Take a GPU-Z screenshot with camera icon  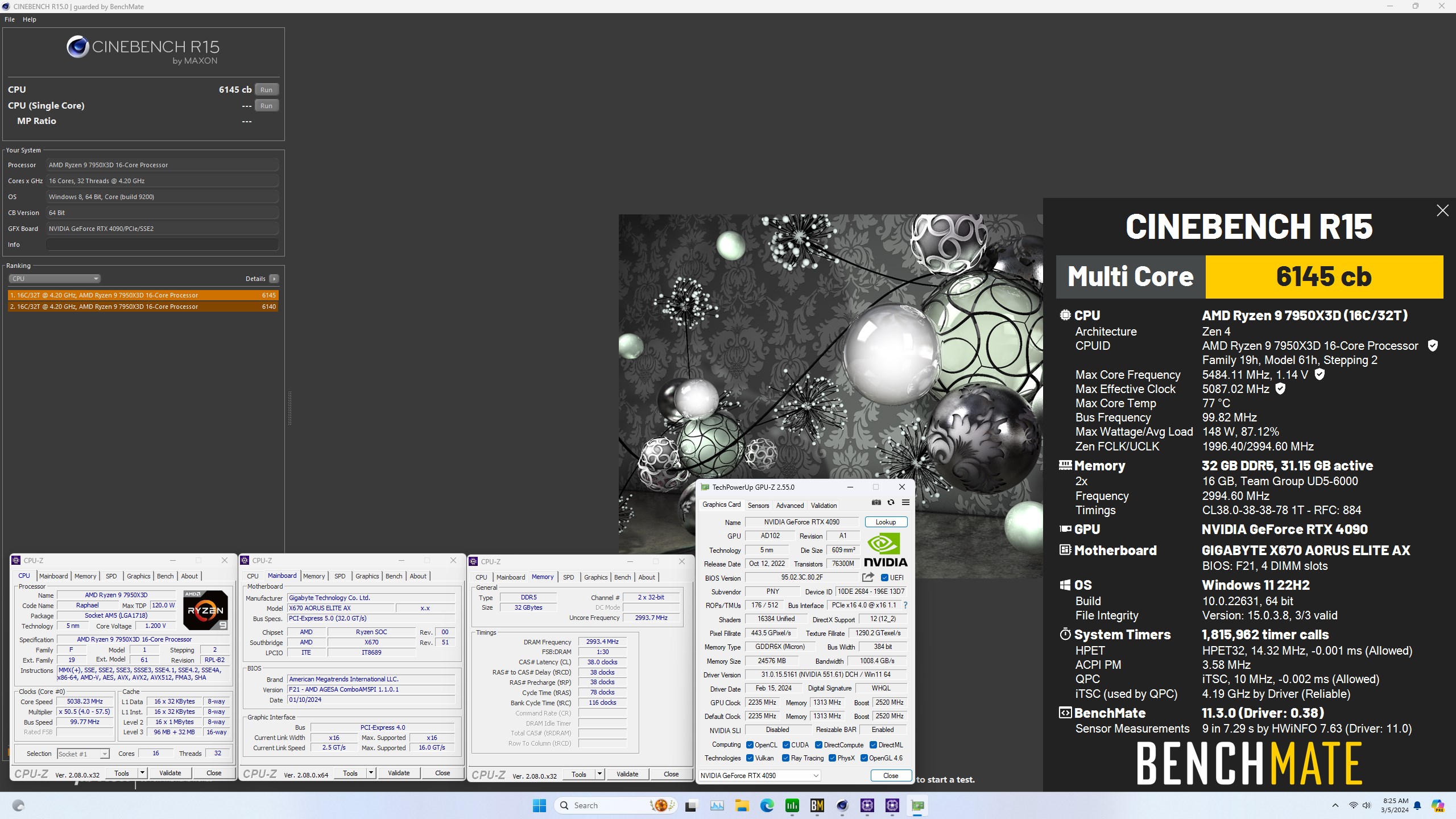[x=876, y=502]
